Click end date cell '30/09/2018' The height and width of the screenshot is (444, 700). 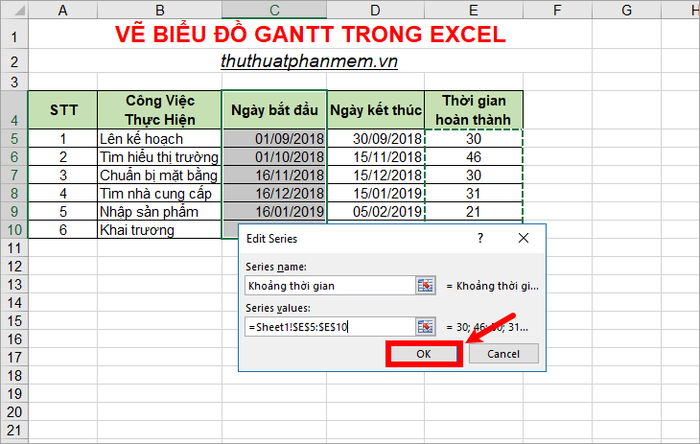click(x=375, y=138)
